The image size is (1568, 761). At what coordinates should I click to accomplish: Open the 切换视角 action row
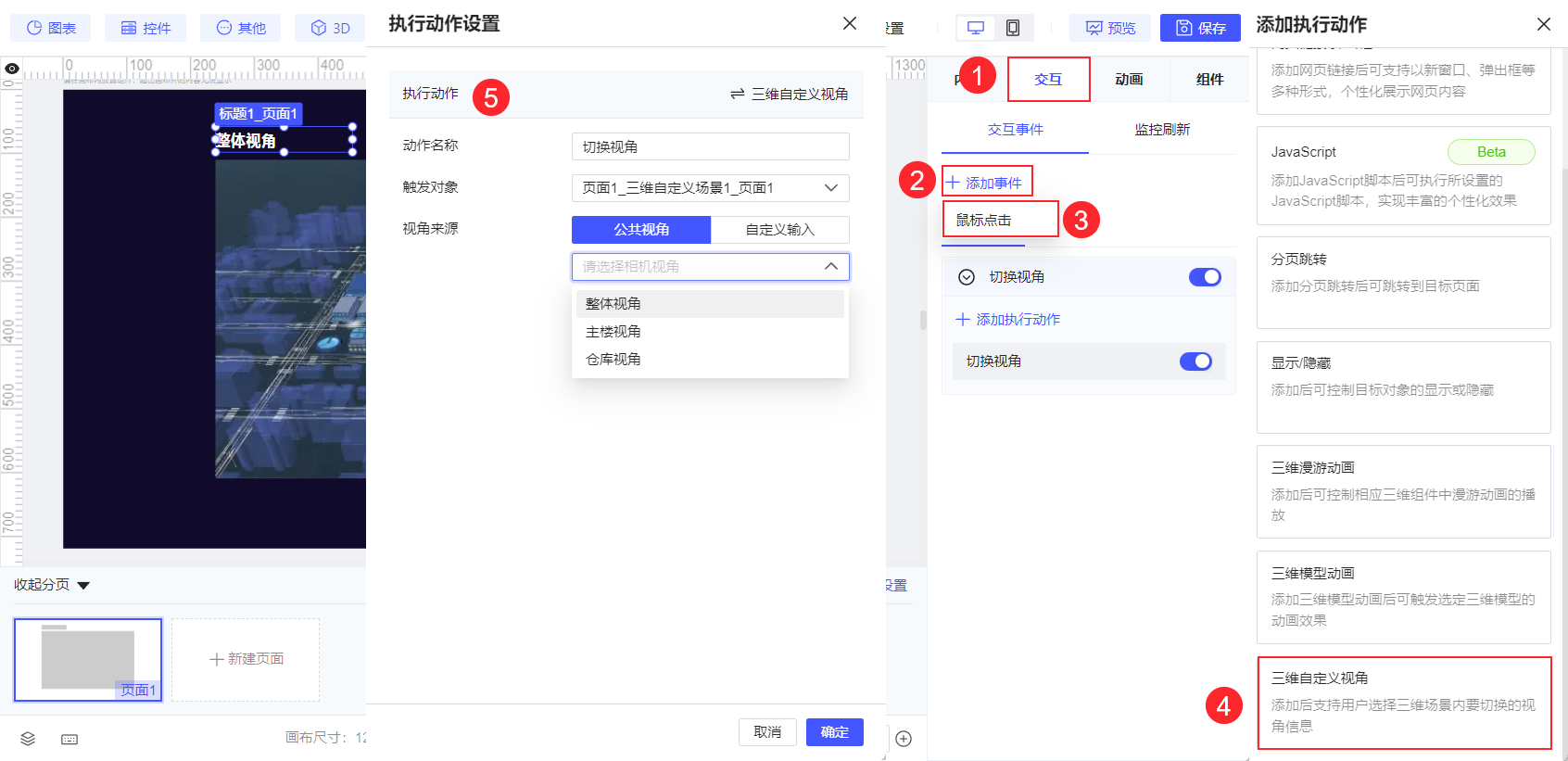tap(1089, 361)
